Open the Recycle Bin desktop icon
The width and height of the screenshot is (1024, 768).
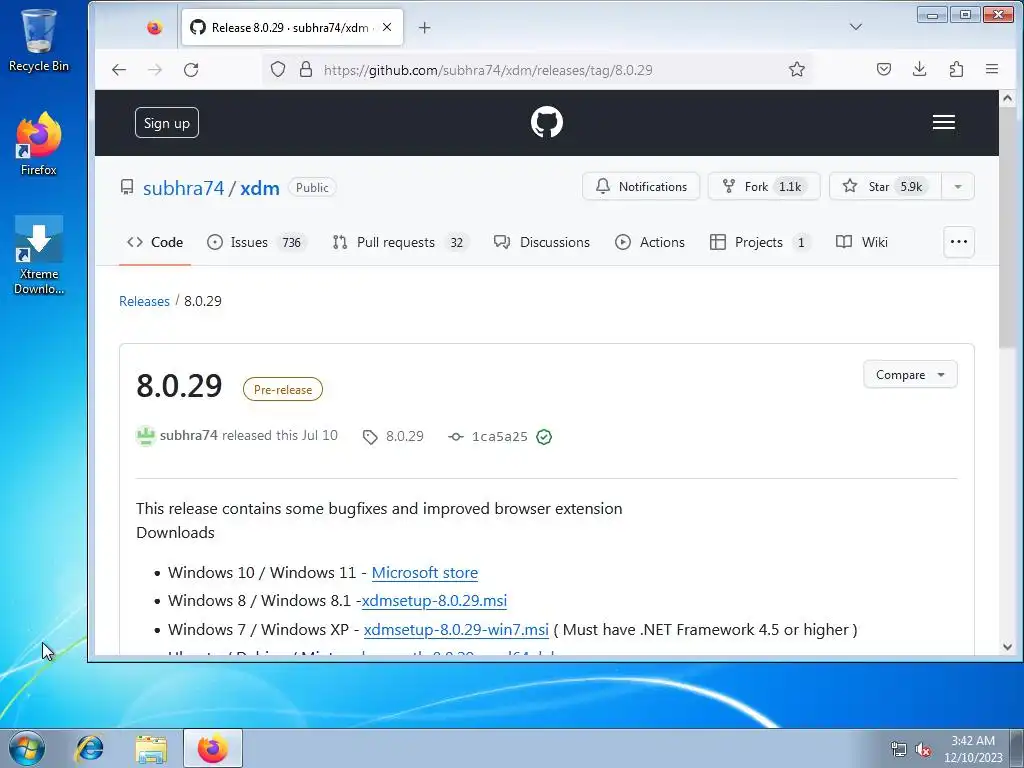coord(39,40)
